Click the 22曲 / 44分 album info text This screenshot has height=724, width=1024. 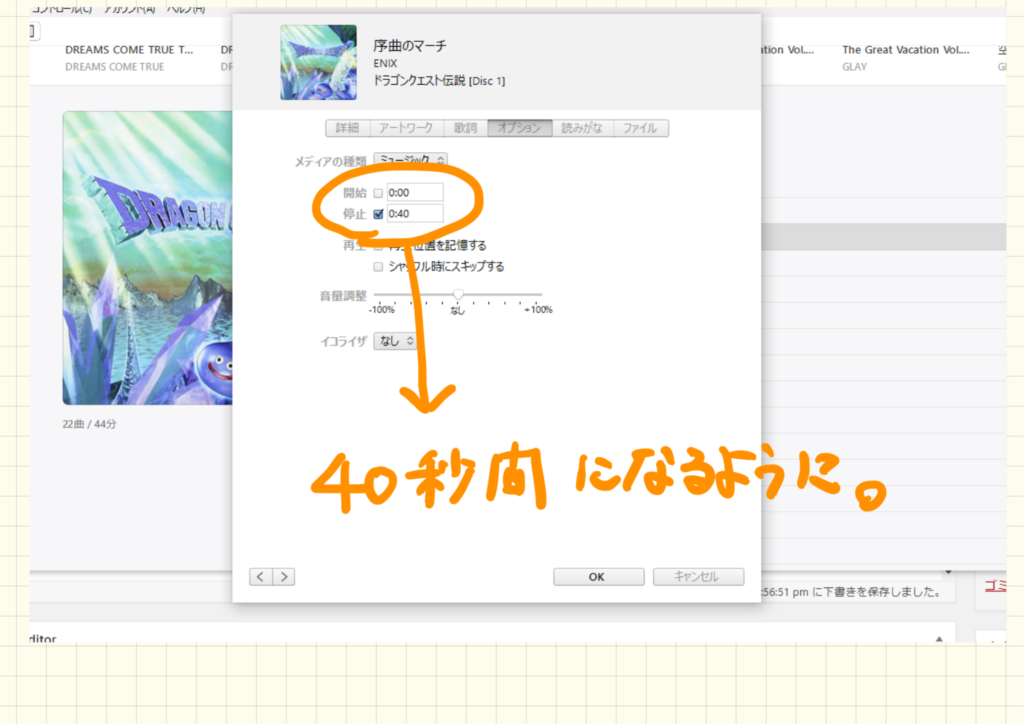click(x=89, y=424)
